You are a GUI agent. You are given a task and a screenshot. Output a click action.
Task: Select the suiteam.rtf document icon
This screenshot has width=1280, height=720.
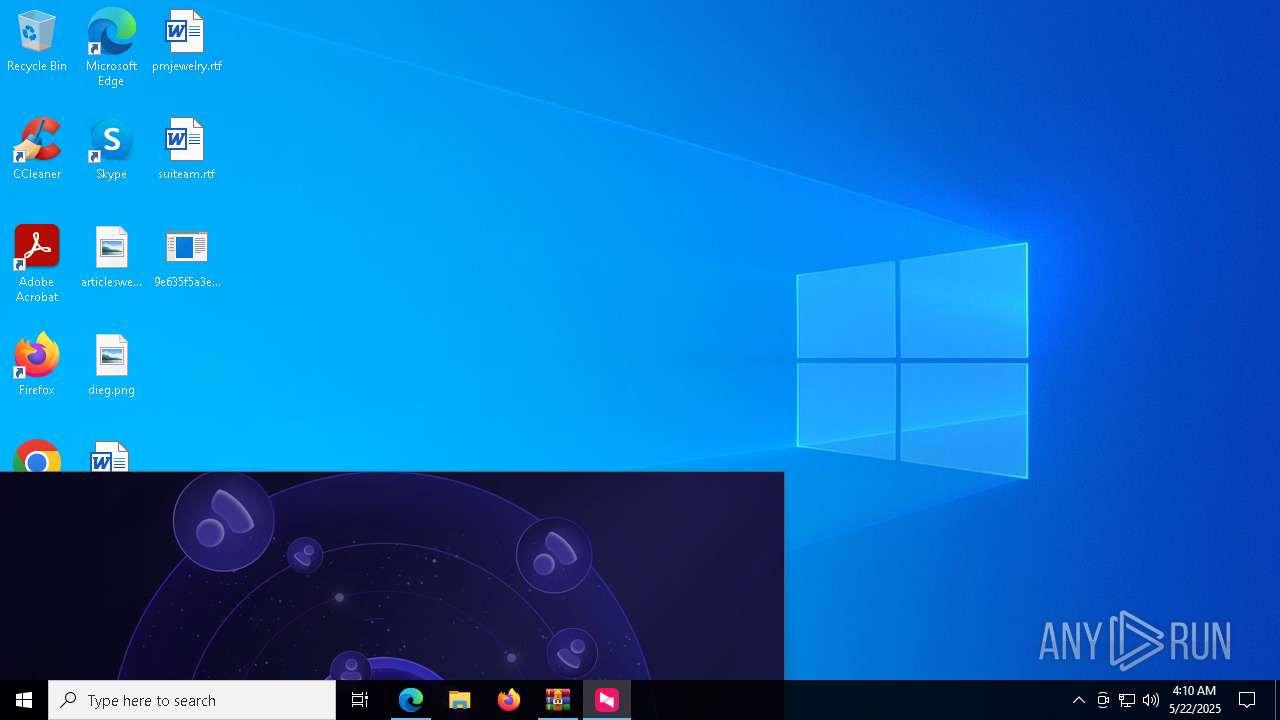(186, 149)
